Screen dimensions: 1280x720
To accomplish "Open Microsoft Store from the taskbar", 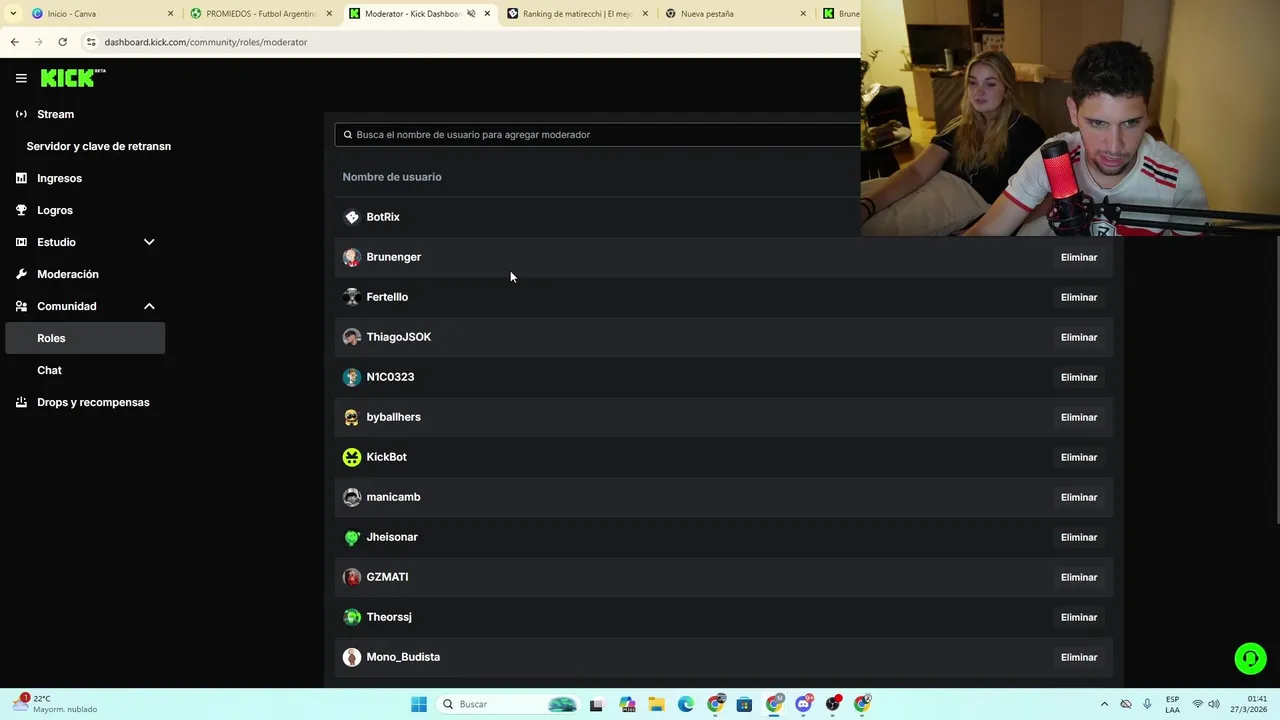I will (x=744, y=704).
